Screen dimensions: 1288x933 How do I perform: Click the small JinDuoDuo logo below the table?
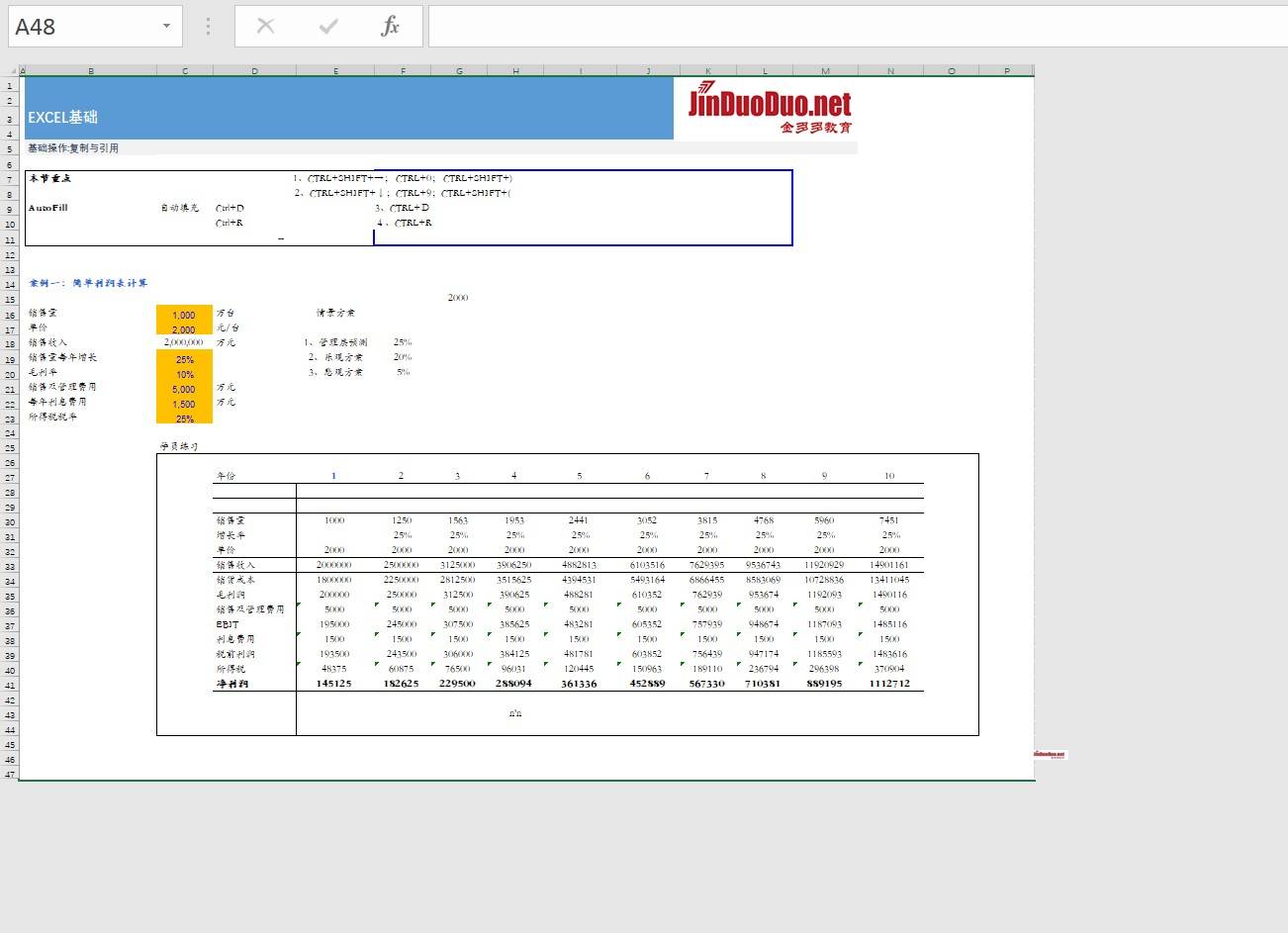(1050, 754)
